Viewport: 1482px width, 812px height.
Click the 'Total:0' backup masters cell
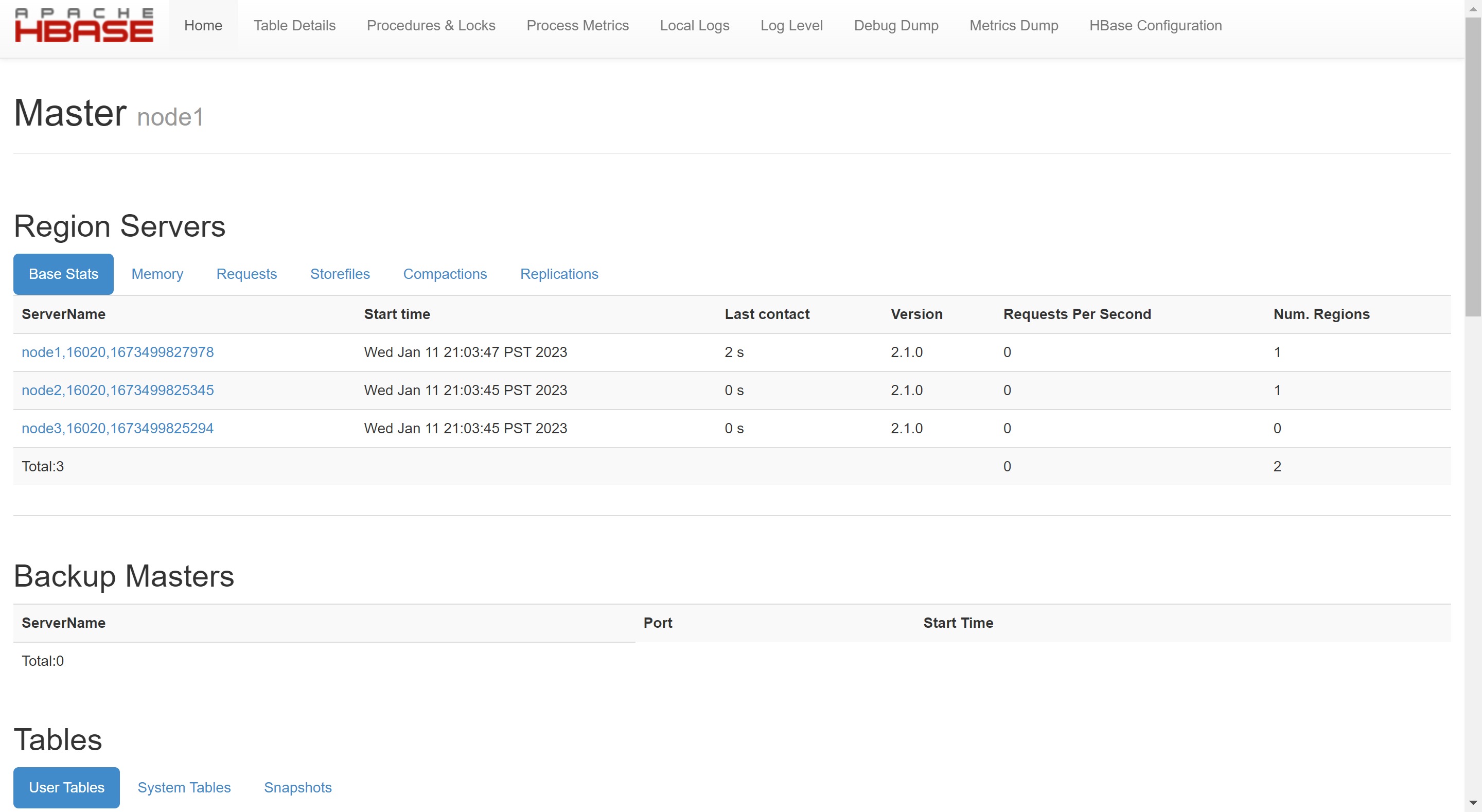43,661
